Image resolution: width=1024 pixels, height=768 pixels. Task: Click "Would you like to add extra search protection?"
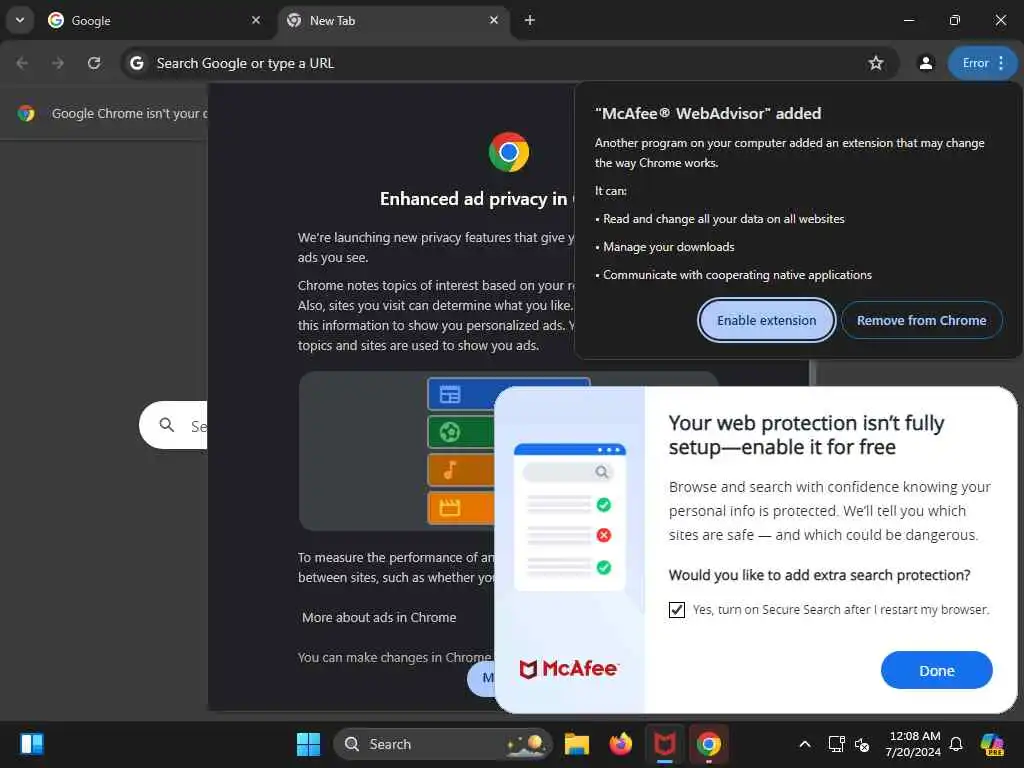click(x=820, y=575)
